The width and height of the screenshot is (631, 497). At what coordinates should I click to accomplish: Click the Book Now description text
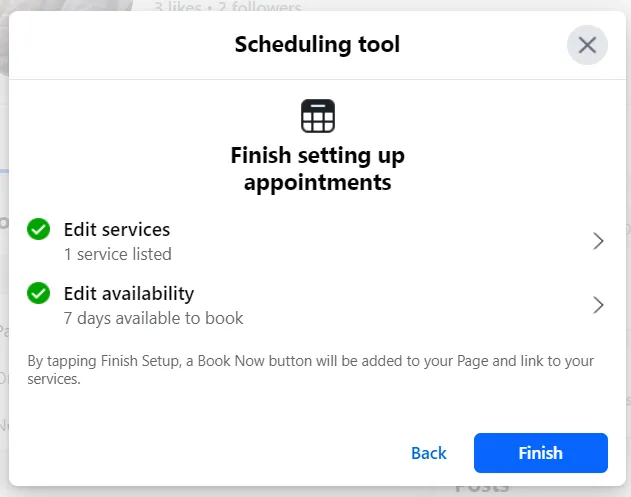pos(310,370)
